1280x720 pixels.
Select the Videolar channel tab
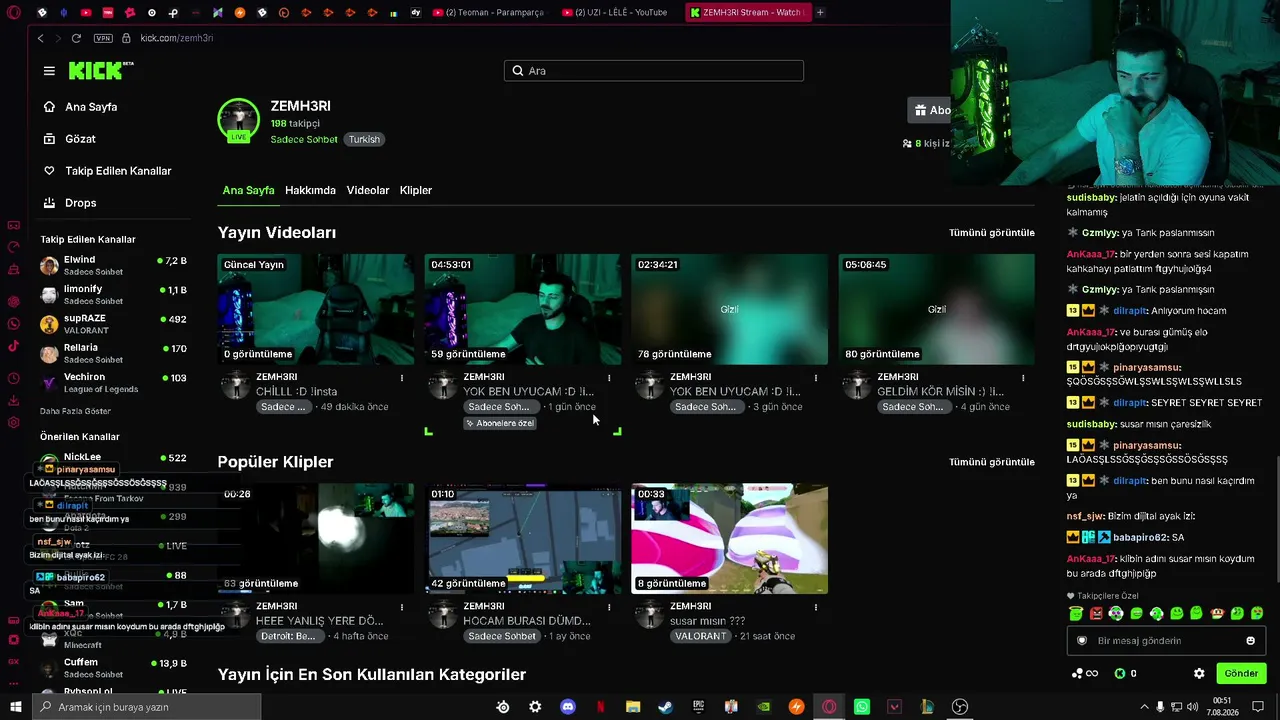pos(368,190)
